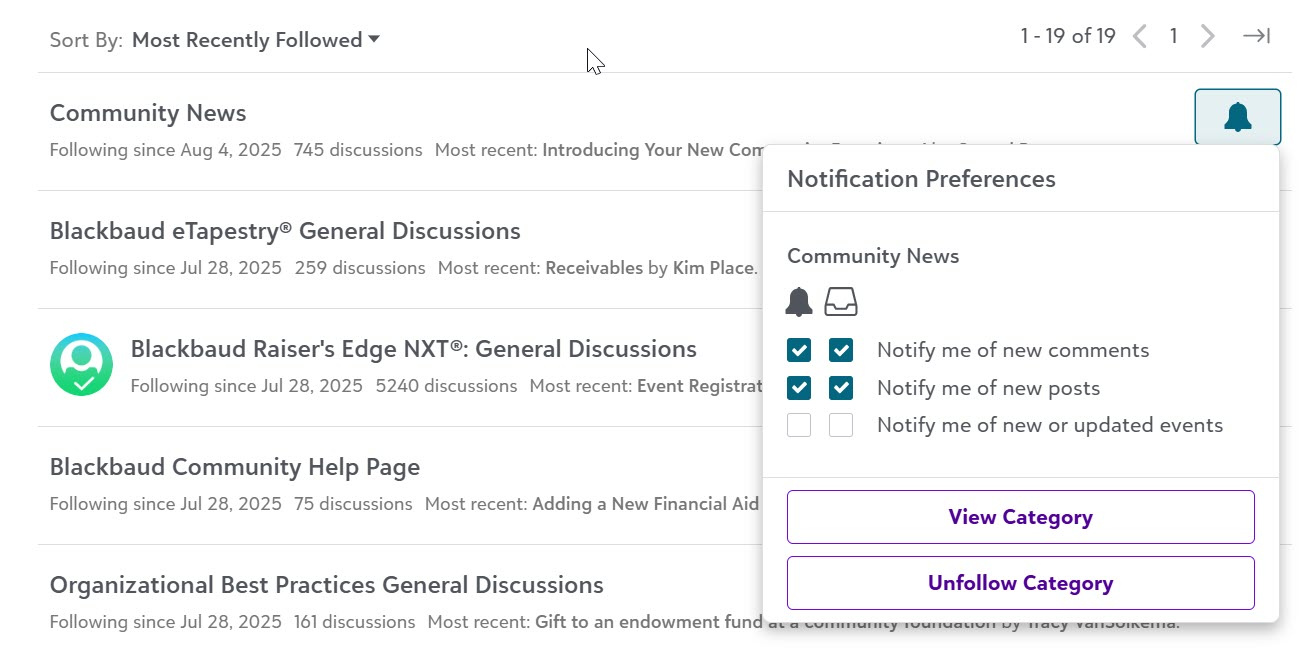Viewport: 1308px width, 650px height.
Task: Select the email inbox delivery icon in preferences
Action: pyautogui.click(x=840, y=300)
